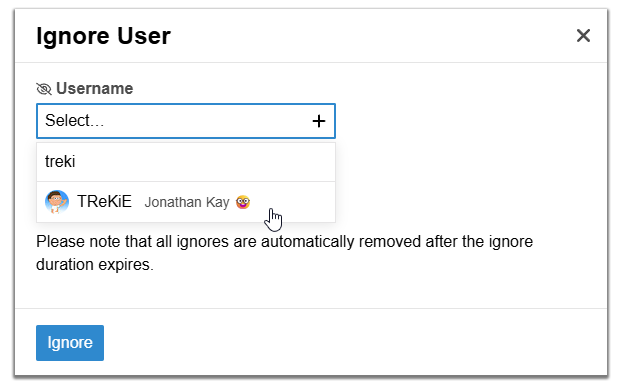Click the Jonathan Kay name text

pyautogui.click(x=187, y=202)
